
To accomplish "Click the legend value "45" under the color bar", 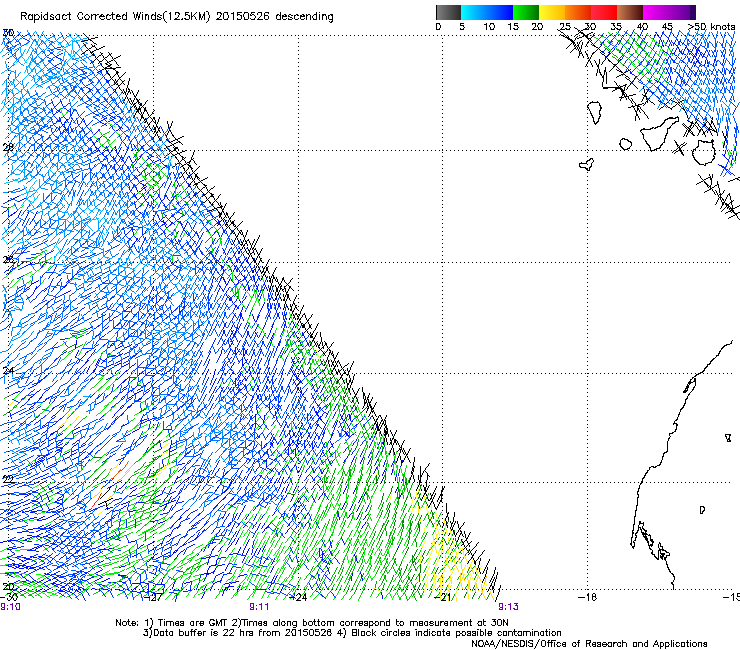I will 667,27.
